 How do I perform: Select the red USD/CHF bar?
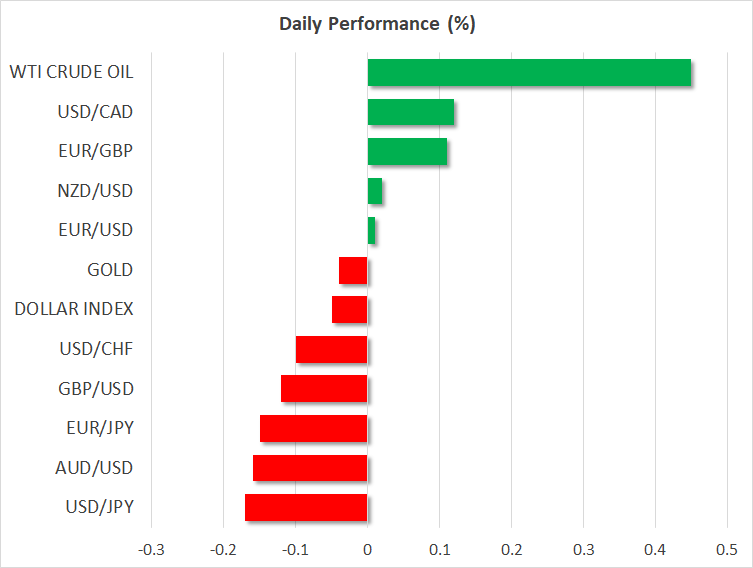pos(332,349)
